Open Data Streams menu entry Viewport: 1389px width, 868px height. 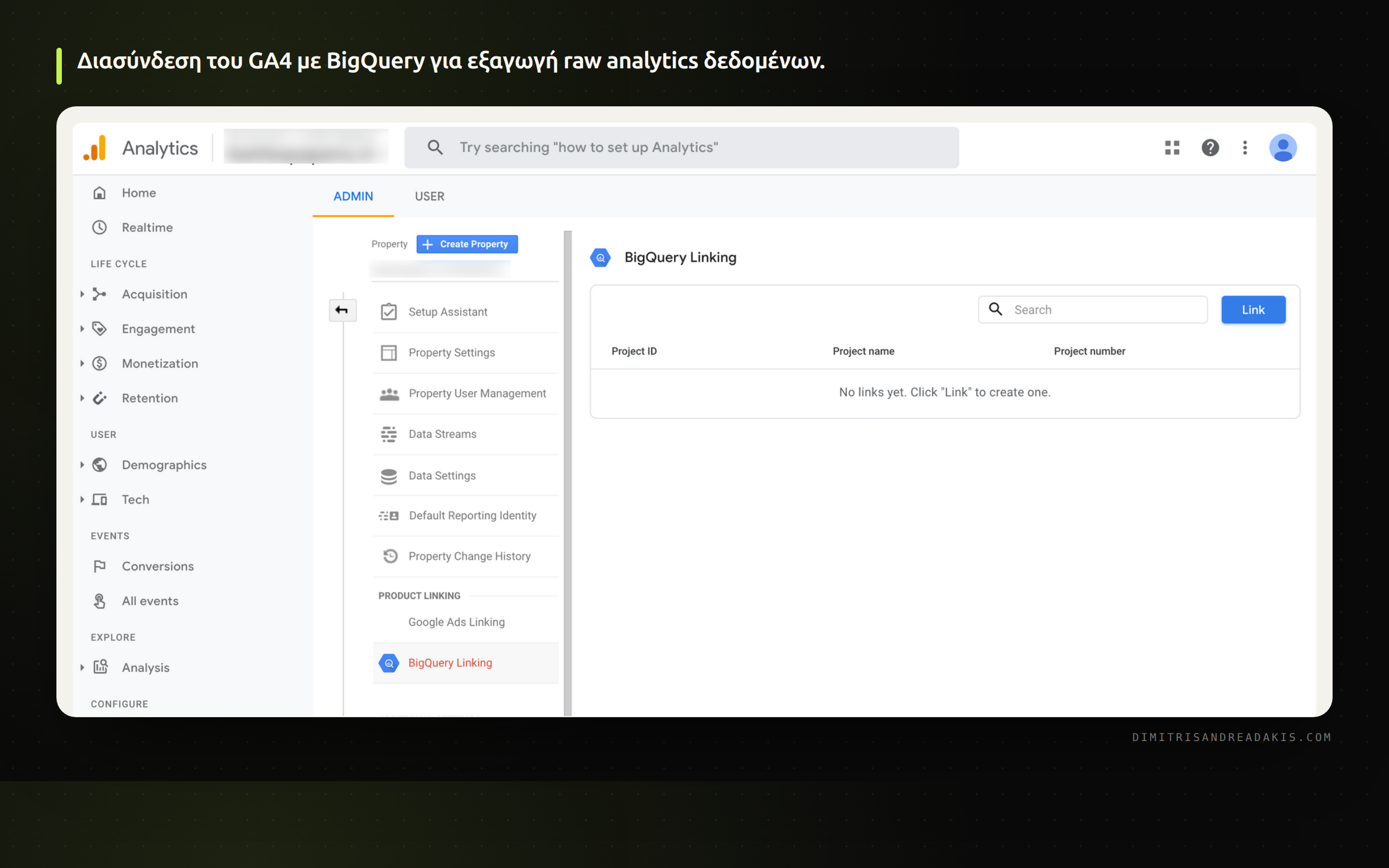[466, 434]
